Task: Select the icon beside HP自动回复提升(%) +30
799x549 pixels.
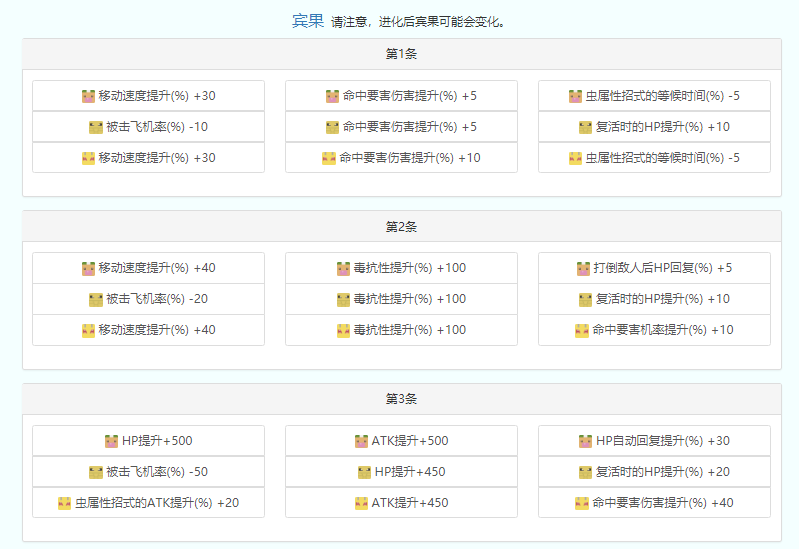Action: 587,441
